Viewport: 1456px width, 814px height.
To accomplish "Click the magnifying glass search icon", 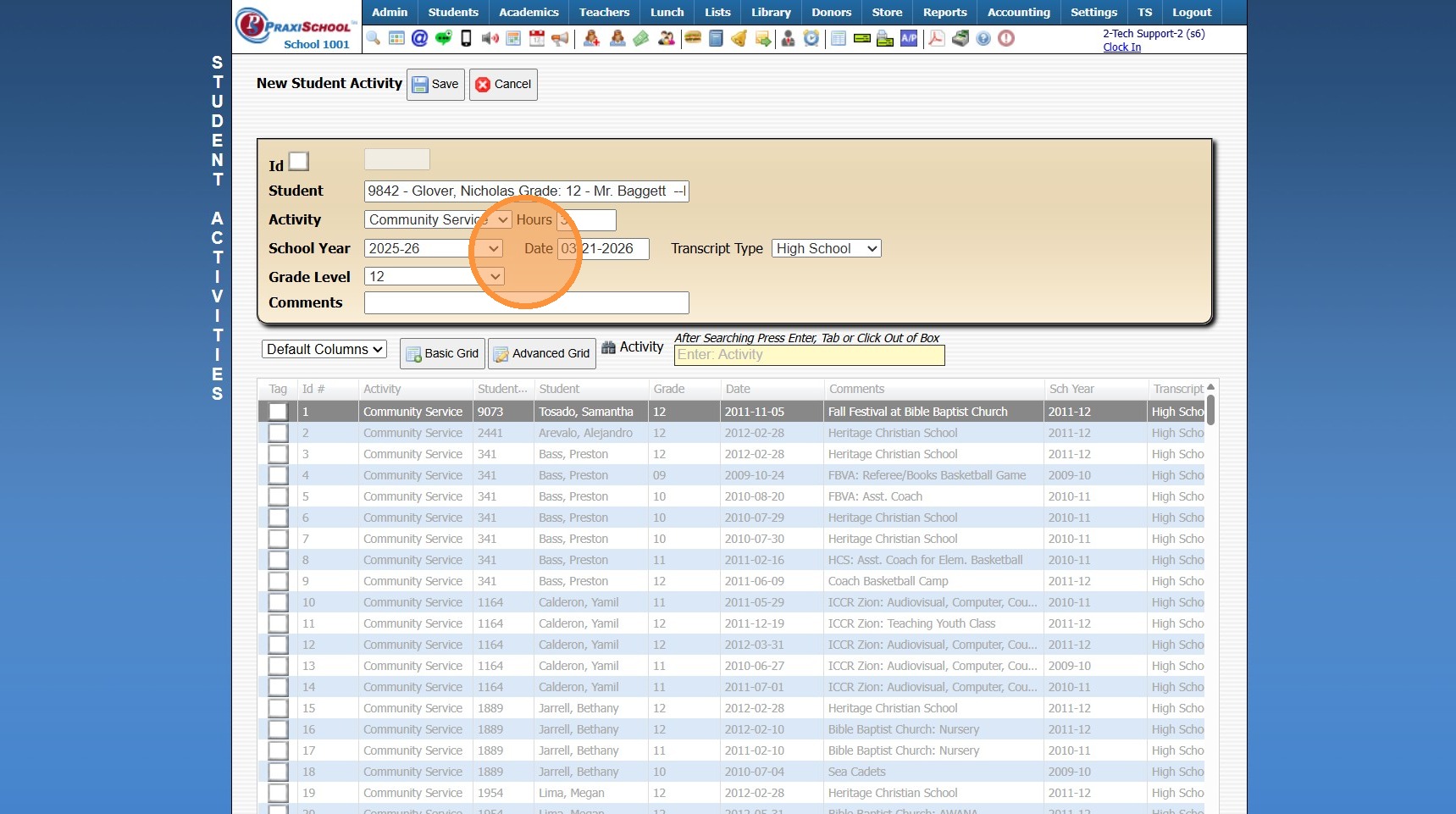I will 374,38.
